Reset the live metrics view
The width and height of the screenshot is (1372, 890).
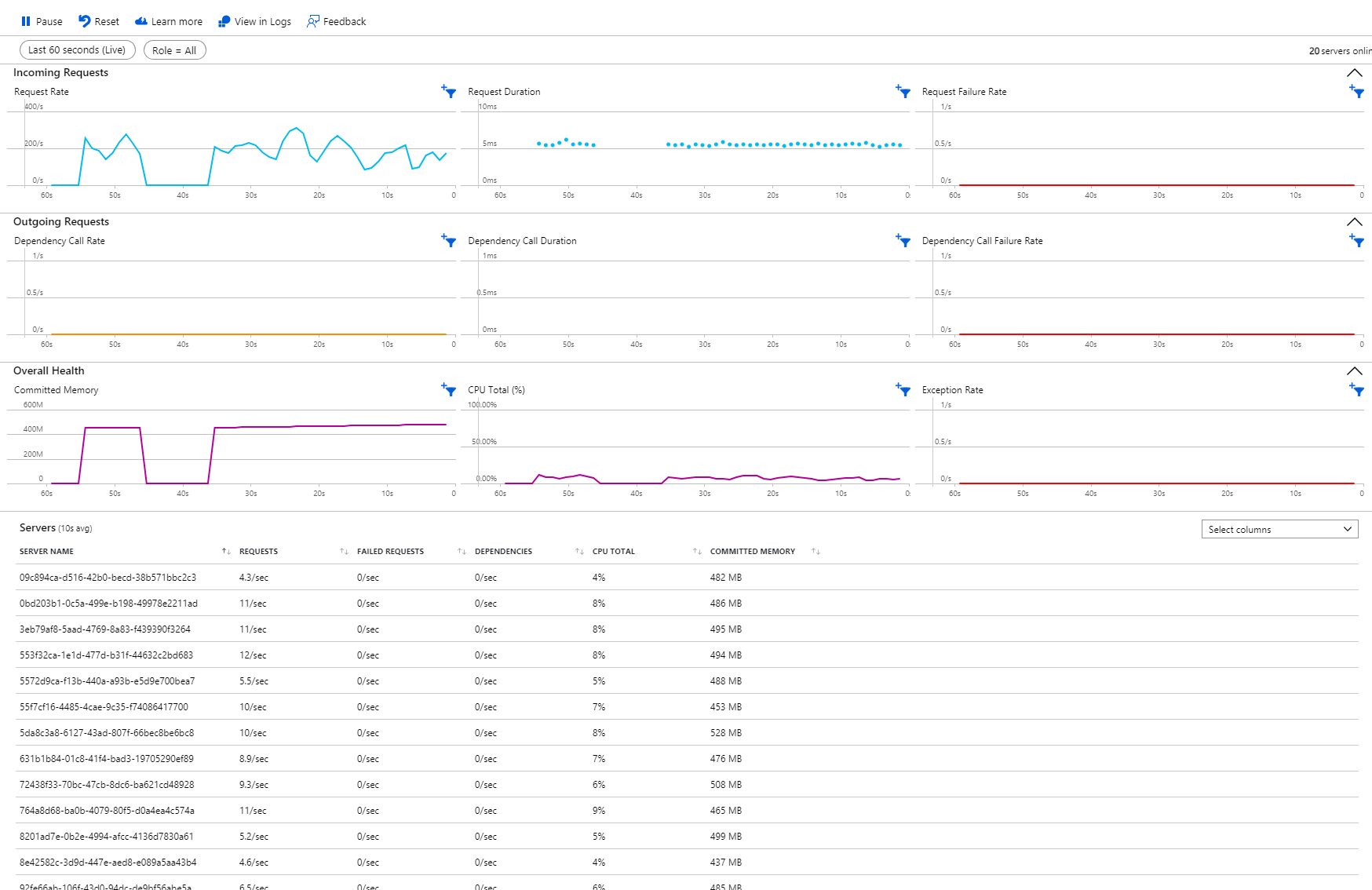[x=99, y=21]
